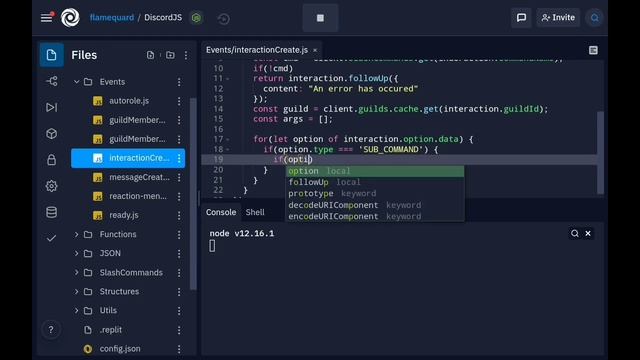Open the Database panel
Viewport: 640px width, 360px height.
[x=51, y=212]
